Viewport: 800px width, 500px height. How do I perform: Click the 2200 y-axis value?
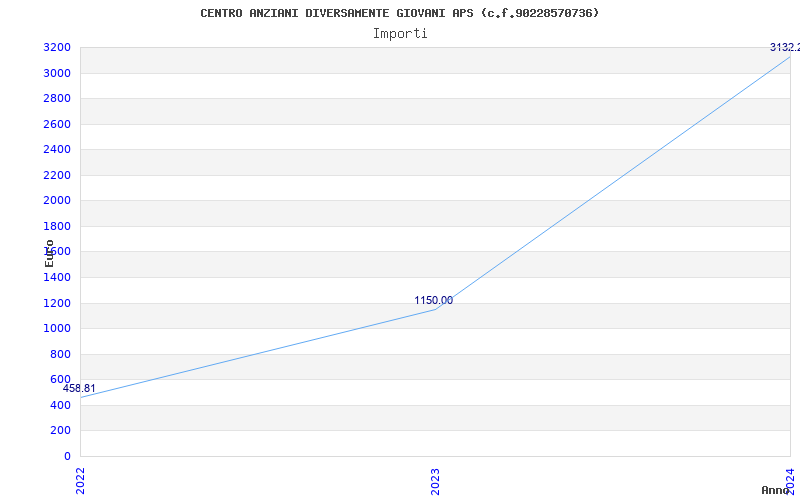coord(57,176)
